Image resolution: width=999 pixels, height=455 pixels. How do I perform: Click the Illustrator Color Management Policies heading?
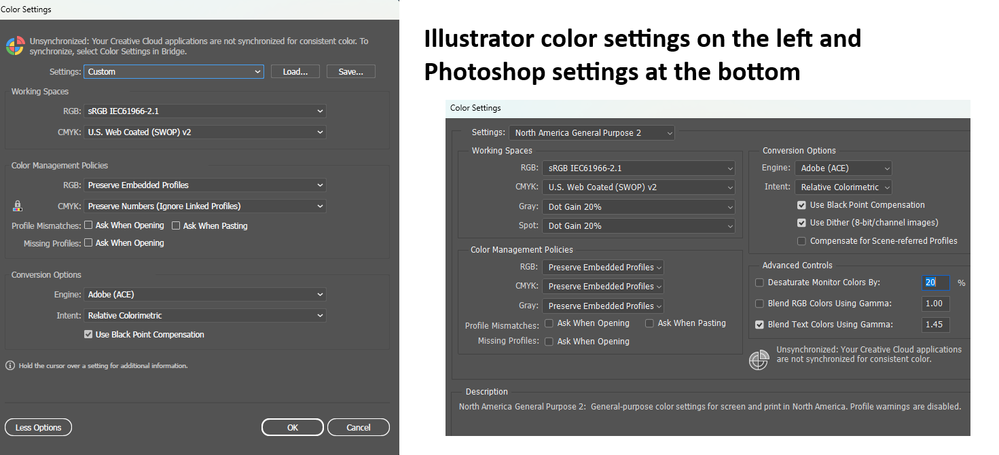(x=60, y=165)
